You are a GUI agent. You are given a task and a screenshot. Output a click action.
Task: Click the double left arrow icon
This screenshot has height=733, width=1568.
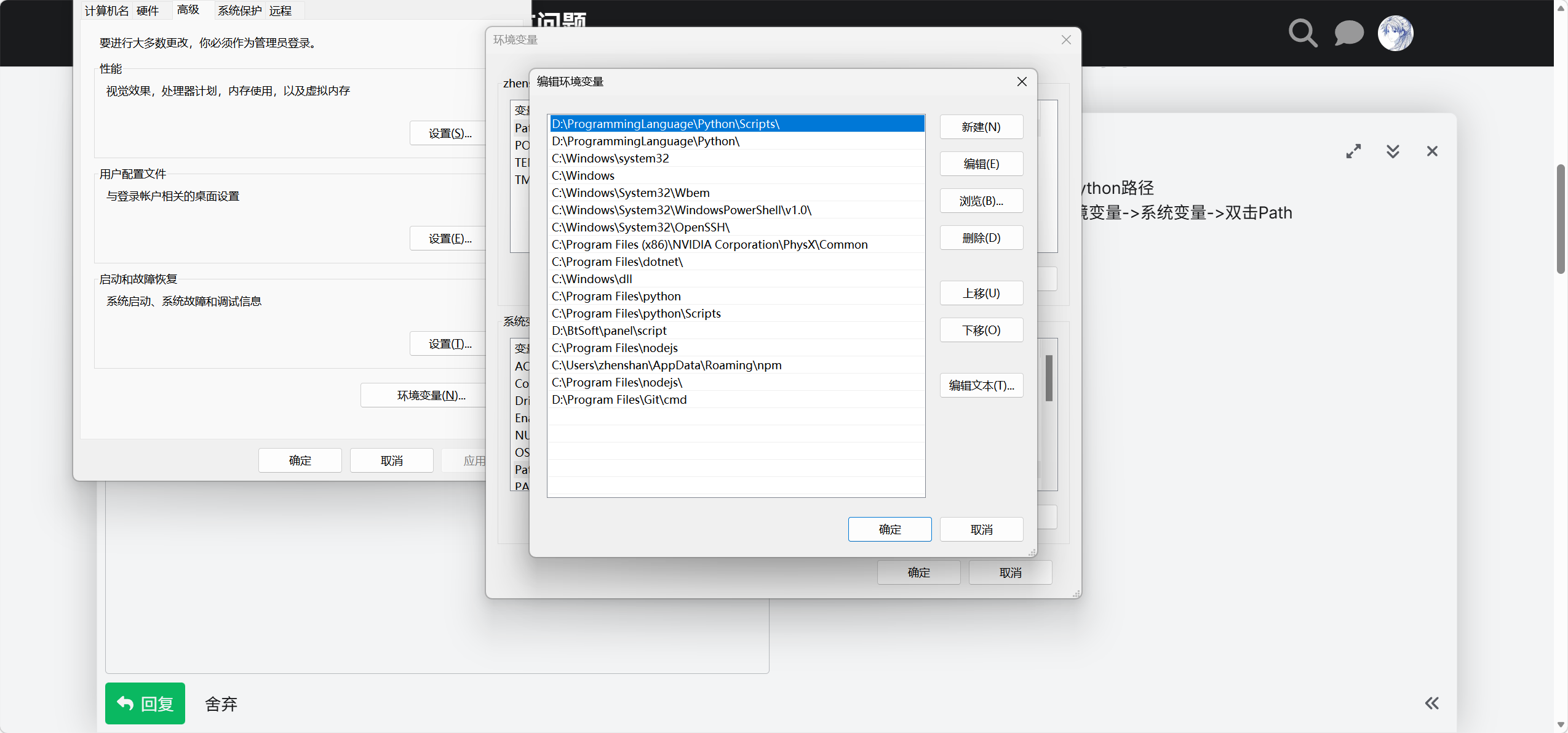pyautogui.click(x=1431, y=703)
